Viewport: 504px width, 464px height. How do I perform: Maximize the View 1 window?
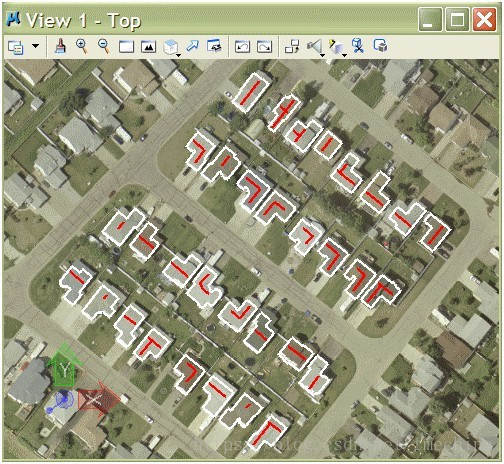pos(457,20)
